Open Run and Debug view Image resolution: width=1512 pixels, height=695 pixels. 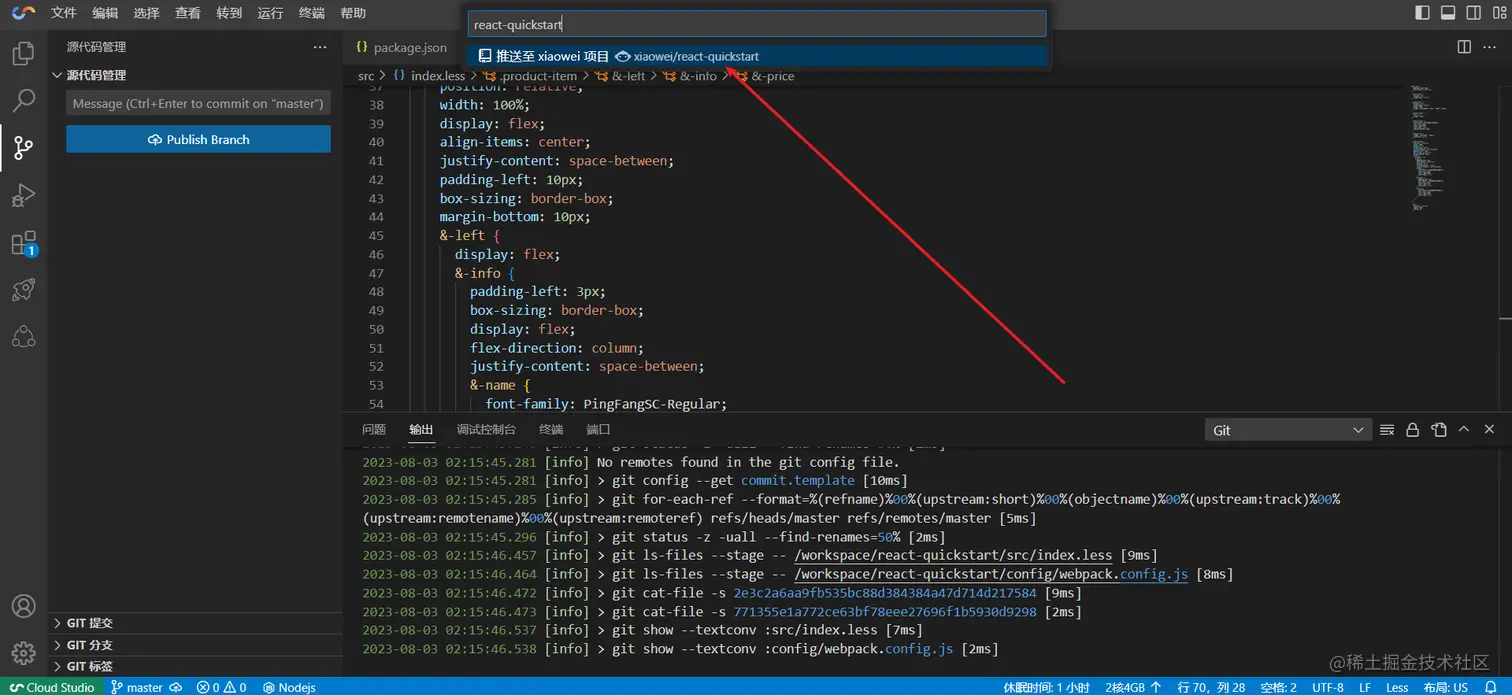coord(23,195)
